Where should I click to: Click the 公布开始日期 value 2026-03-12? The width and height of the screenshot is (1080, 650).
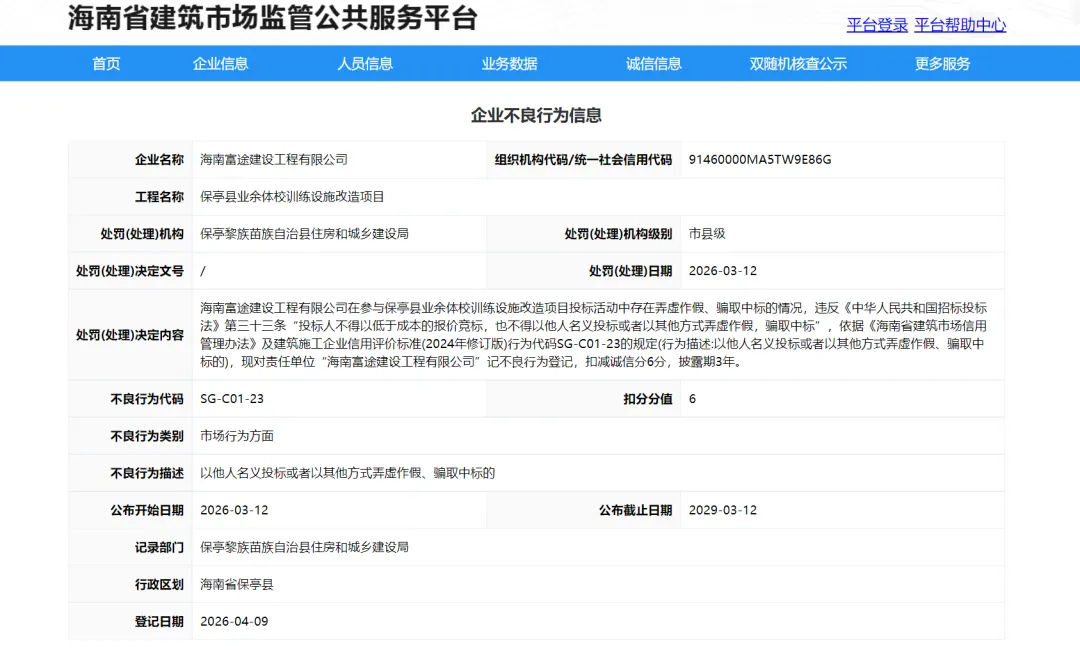click(234, 510)
